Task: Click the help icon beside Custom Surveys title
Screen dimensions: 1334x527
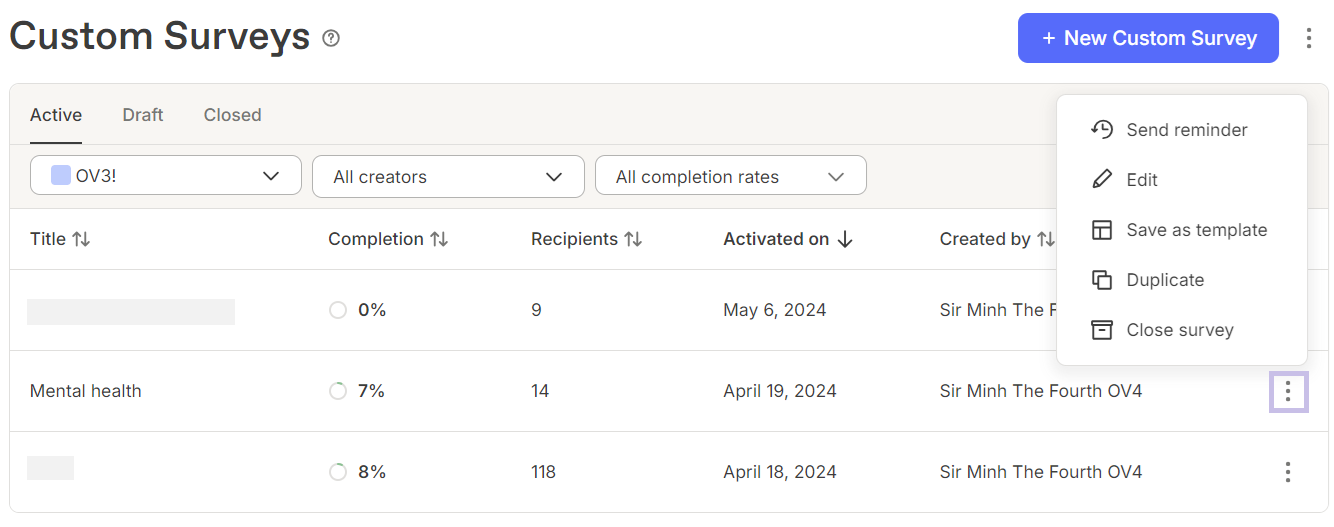Action: pos(331,38)
